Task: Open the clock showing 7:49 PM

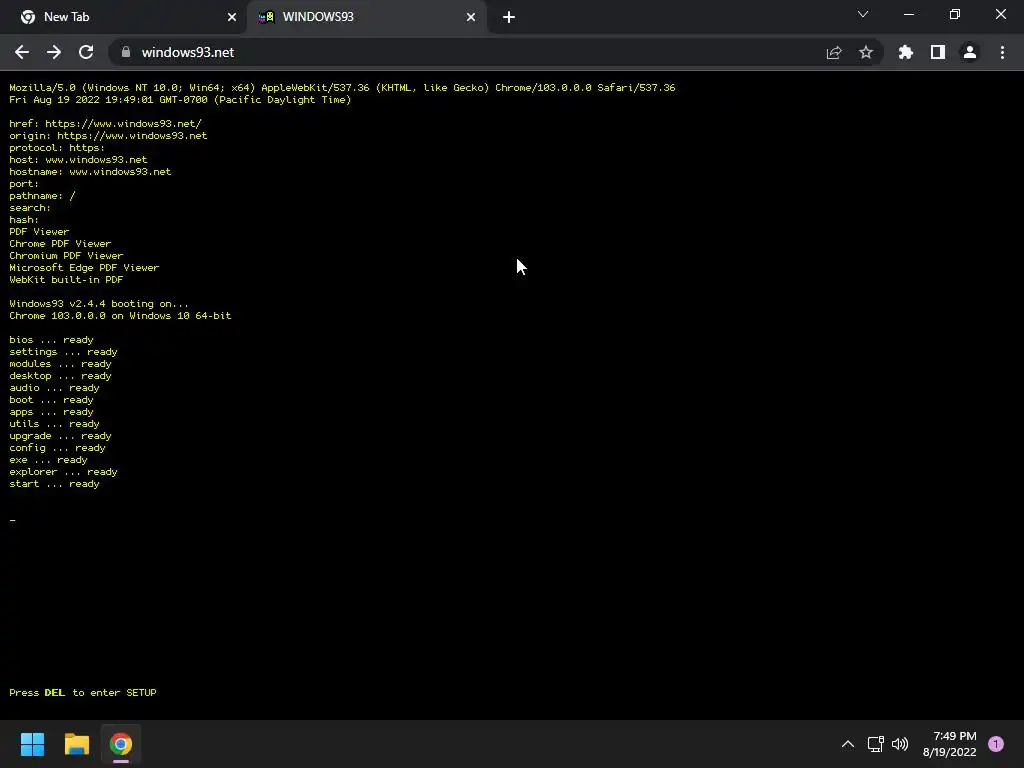Action: 950,744
